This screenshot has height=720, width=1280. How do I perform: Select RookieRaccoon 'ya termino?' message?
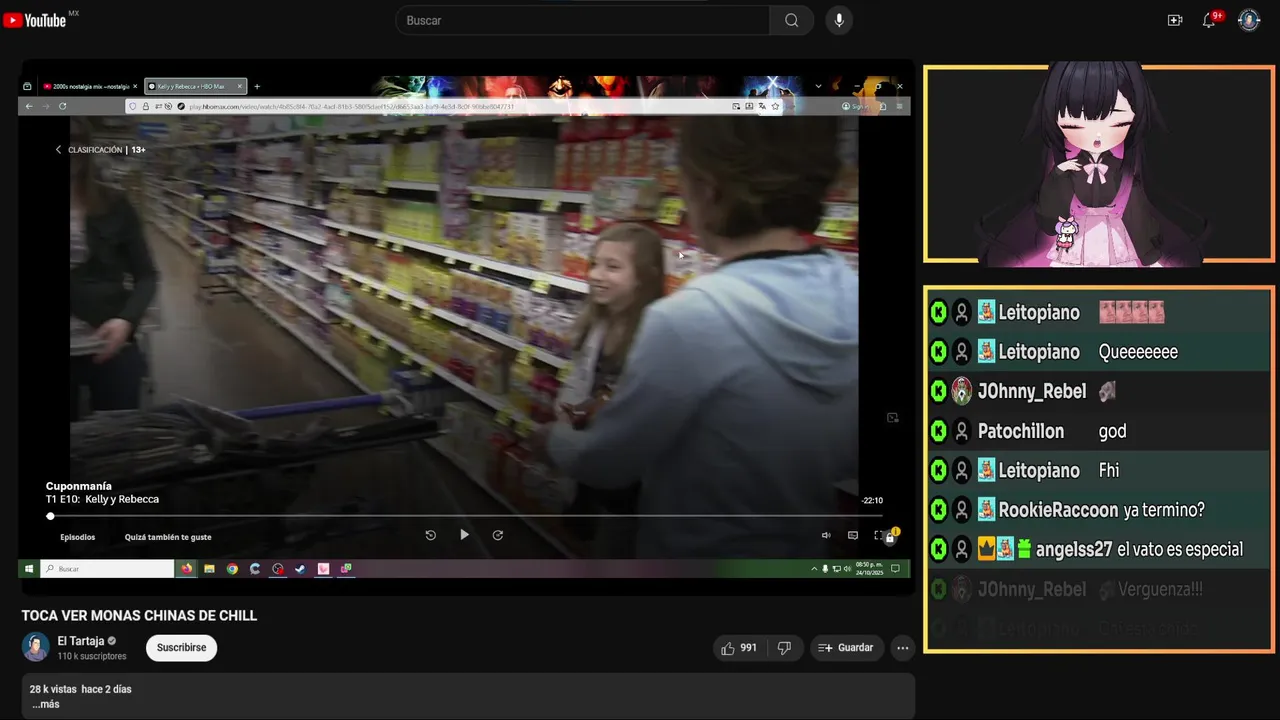[1164, 510]
